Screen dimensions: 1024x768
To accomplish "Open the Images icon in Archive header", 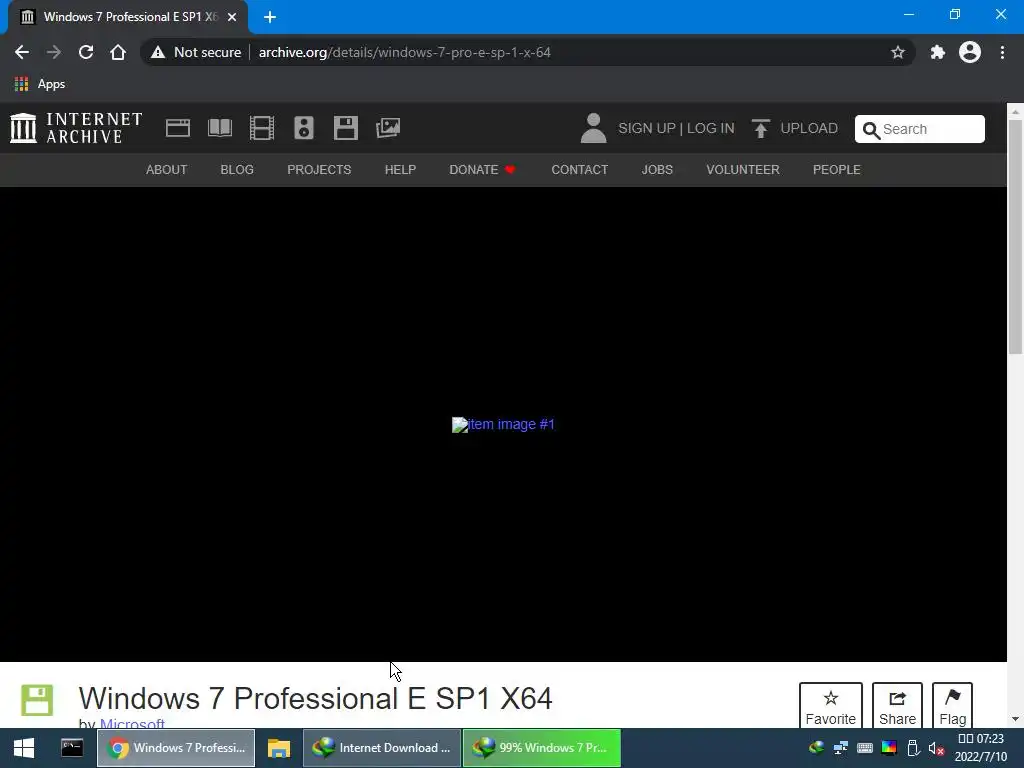I will (x=388, y=128).
